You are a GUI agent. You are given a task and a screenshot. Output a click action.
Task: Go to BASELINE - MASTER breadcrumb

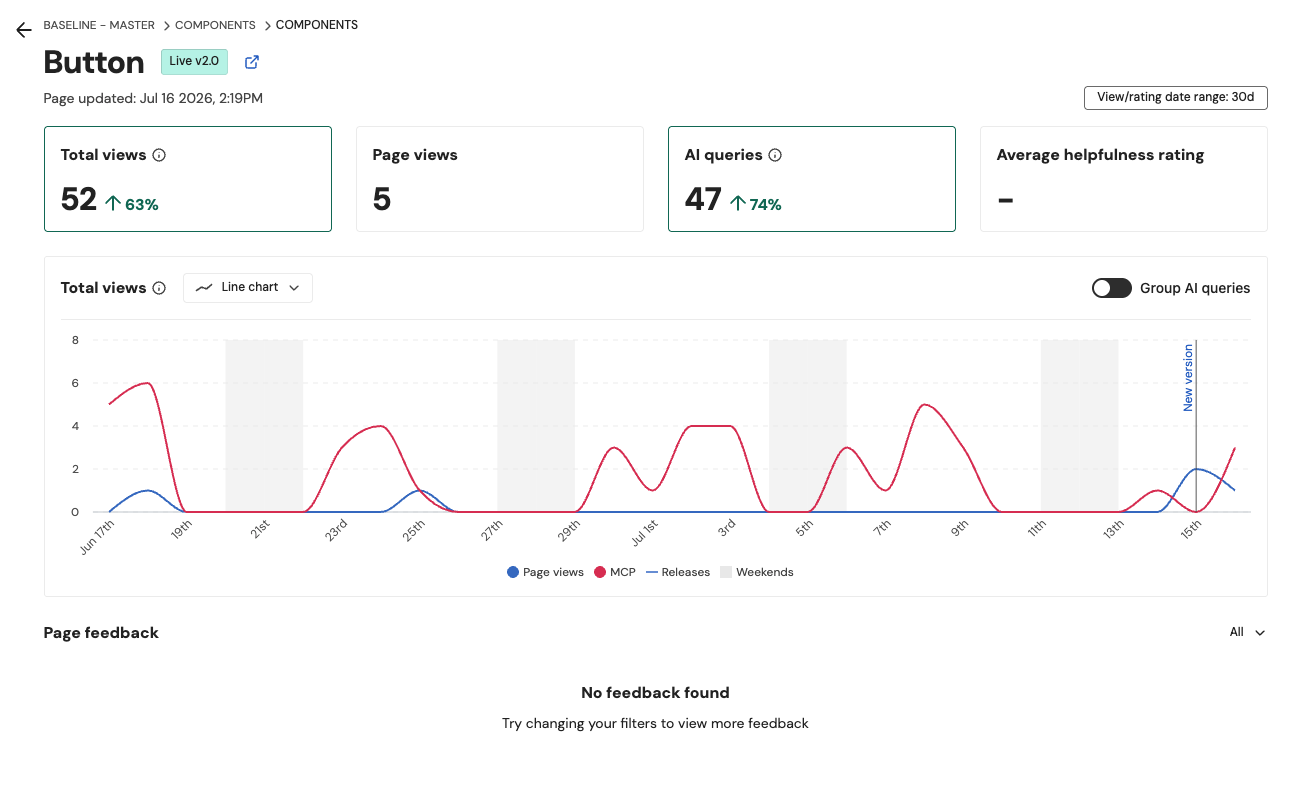click(99, 25)
